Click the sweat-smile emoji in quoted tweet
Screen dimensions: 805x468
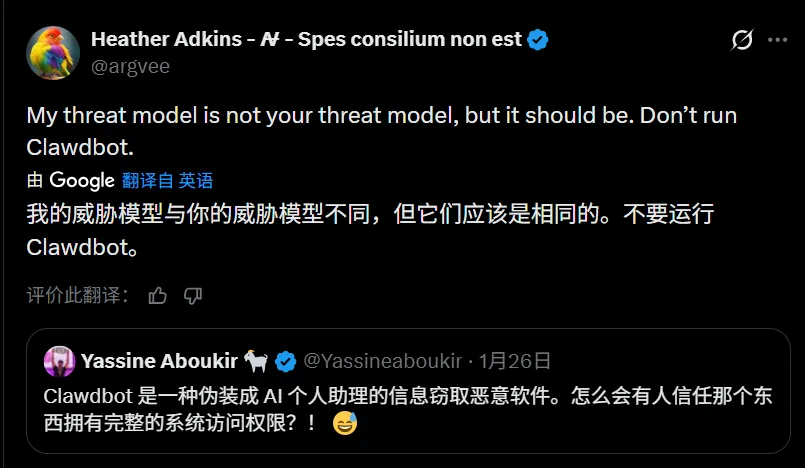coord(345,423)
